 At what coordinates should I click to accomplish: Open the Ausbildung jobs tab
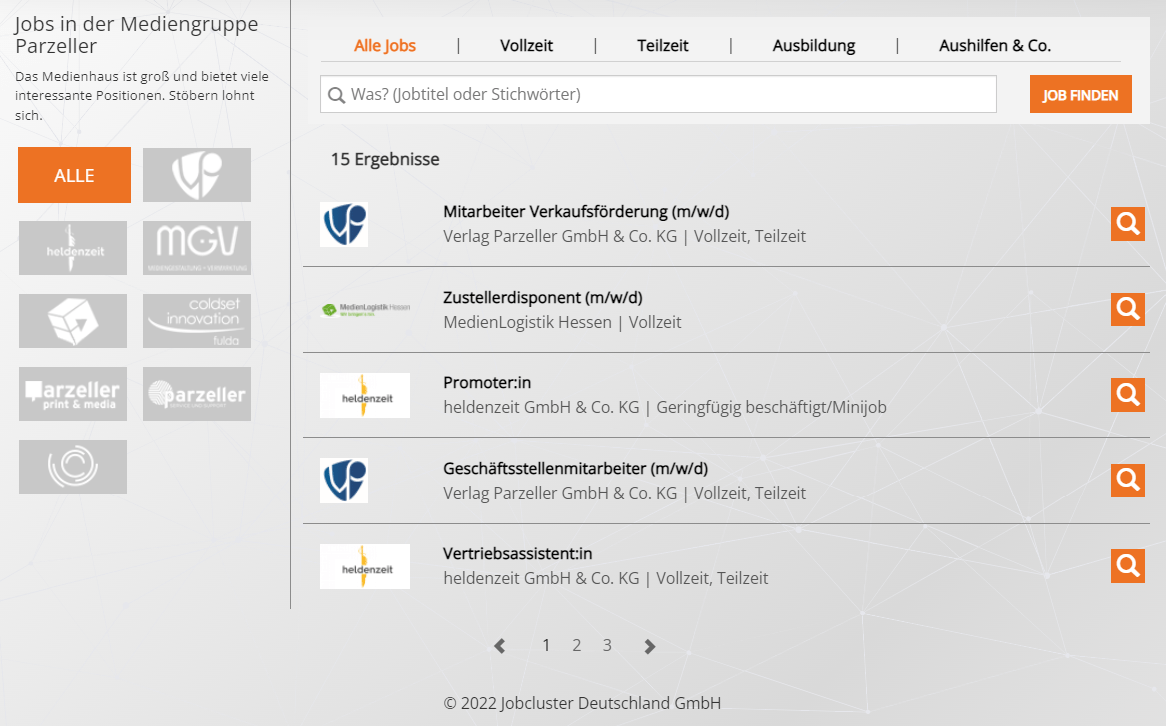(x=814, y=46)
